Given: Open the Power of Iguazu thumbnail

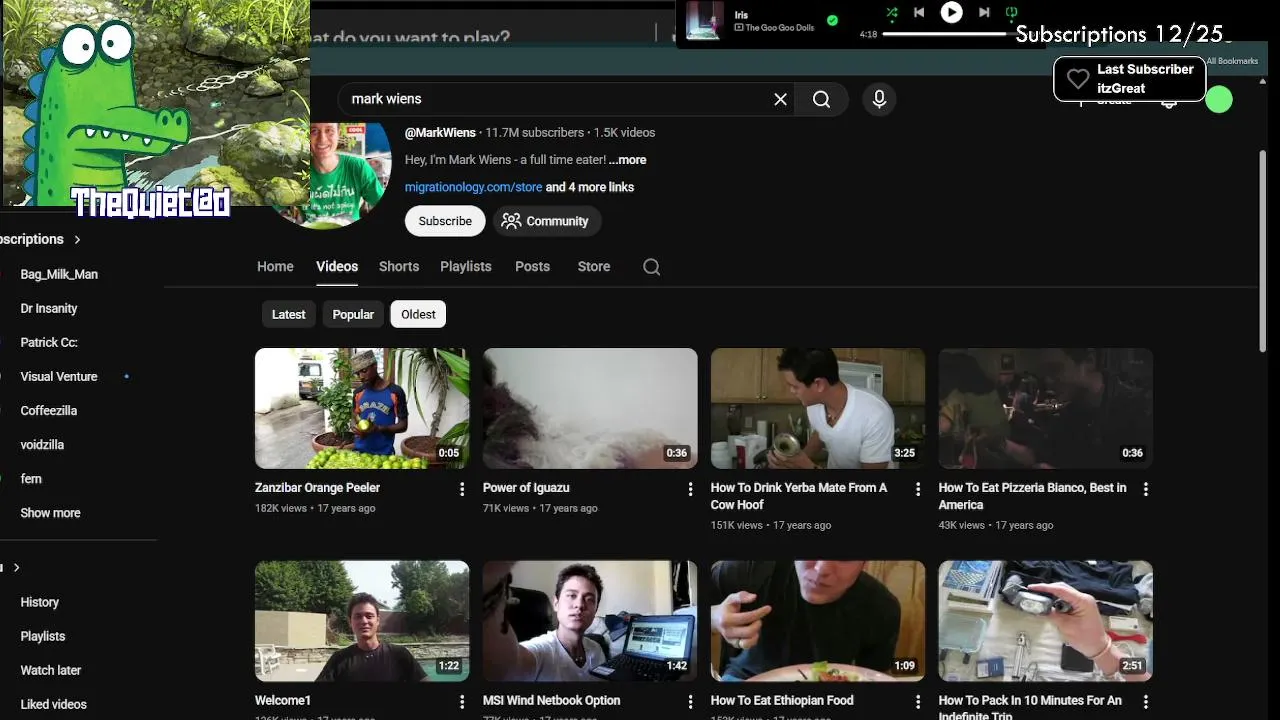Looking at the screenshot, I should coord(590,408).
